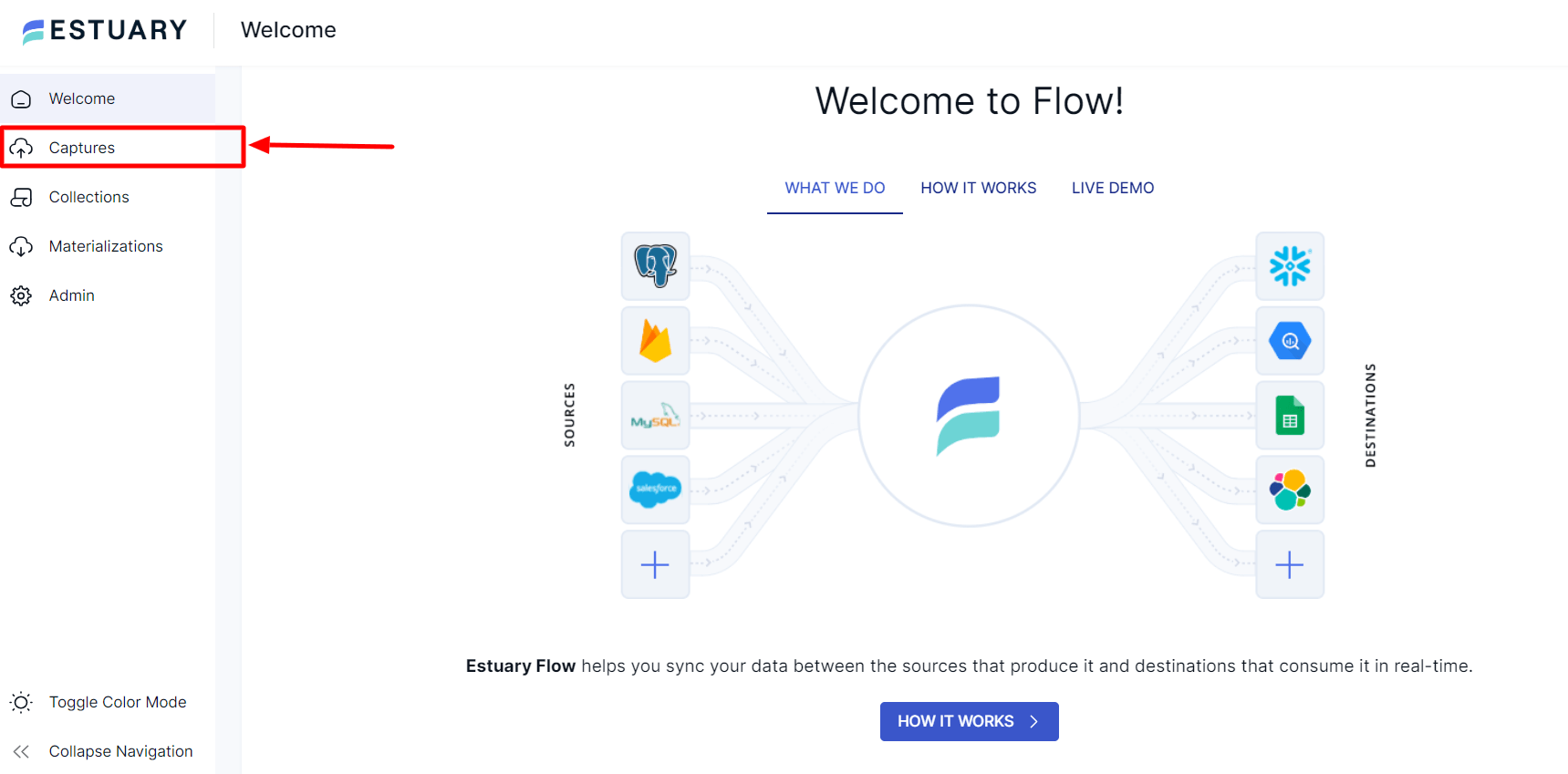This screenshot has height=774, width=1568.
Task: Click the Estuary logo
Action: click(104, 31)
